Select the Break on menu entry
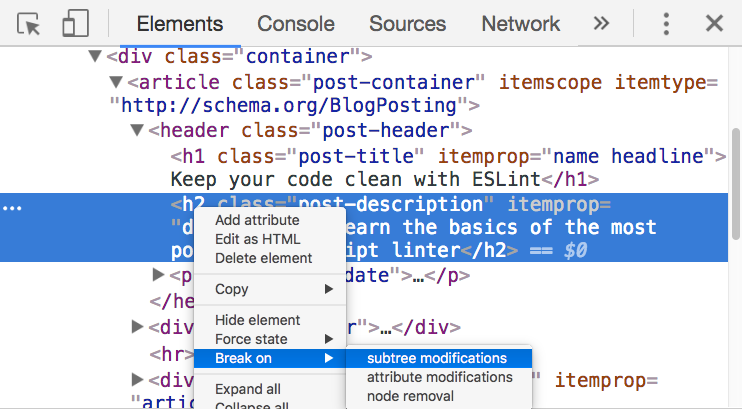The height and width of the screenshot is (409, 742). (x=270, y=358)
